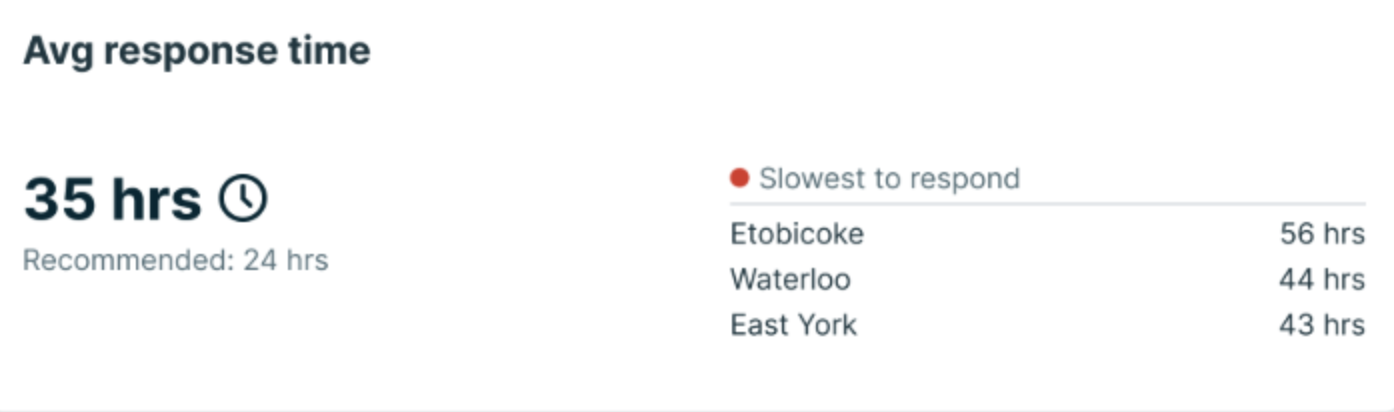The height and width of the screenshot is (412, 1394).
Task: Click the 56 hrs value for Etobicoke
Action: click(x=1321, y=234)
